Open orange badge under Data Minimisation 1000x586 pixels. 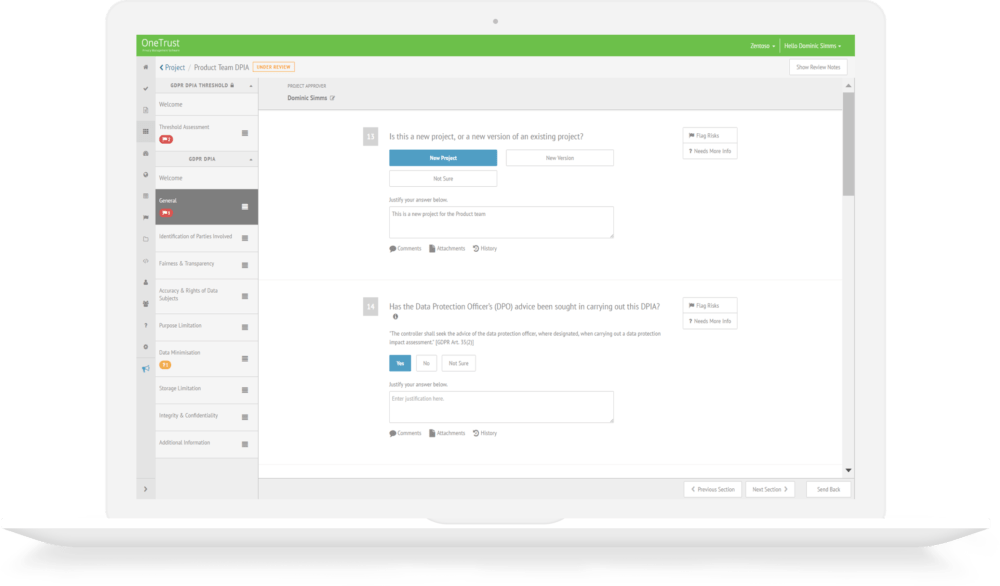[x=165, y=365]
